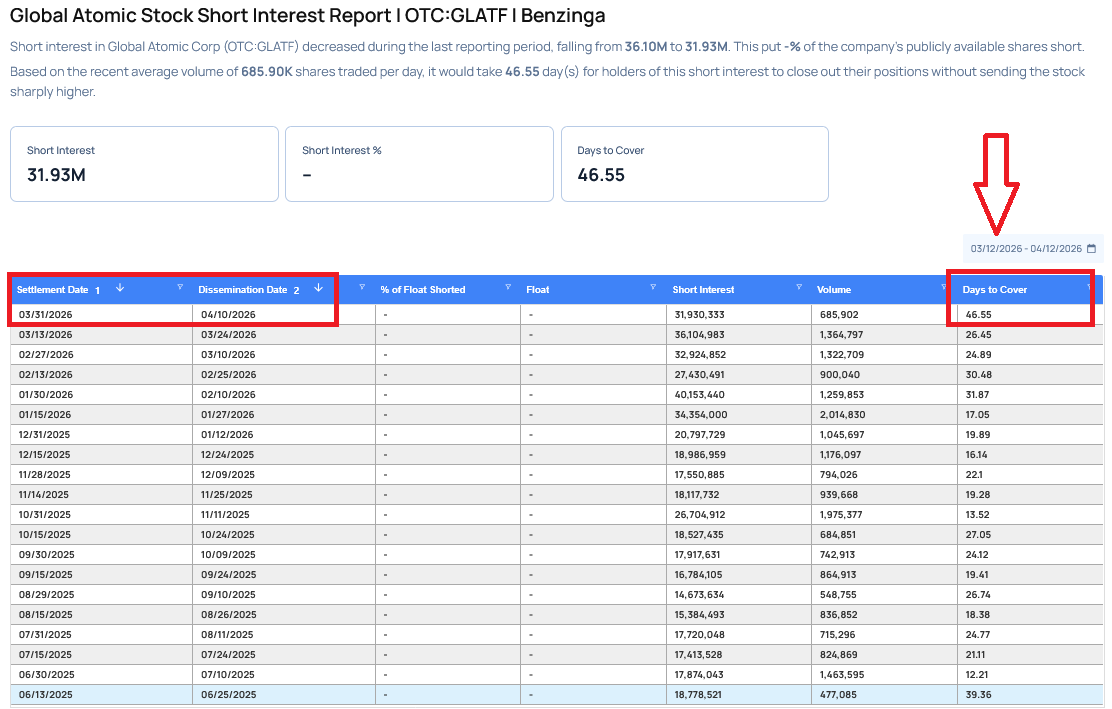Viewport: 1112px width, 709px height.
Task: Click settlement date cell 12/31/2025
Action: [x=45, y=435]
